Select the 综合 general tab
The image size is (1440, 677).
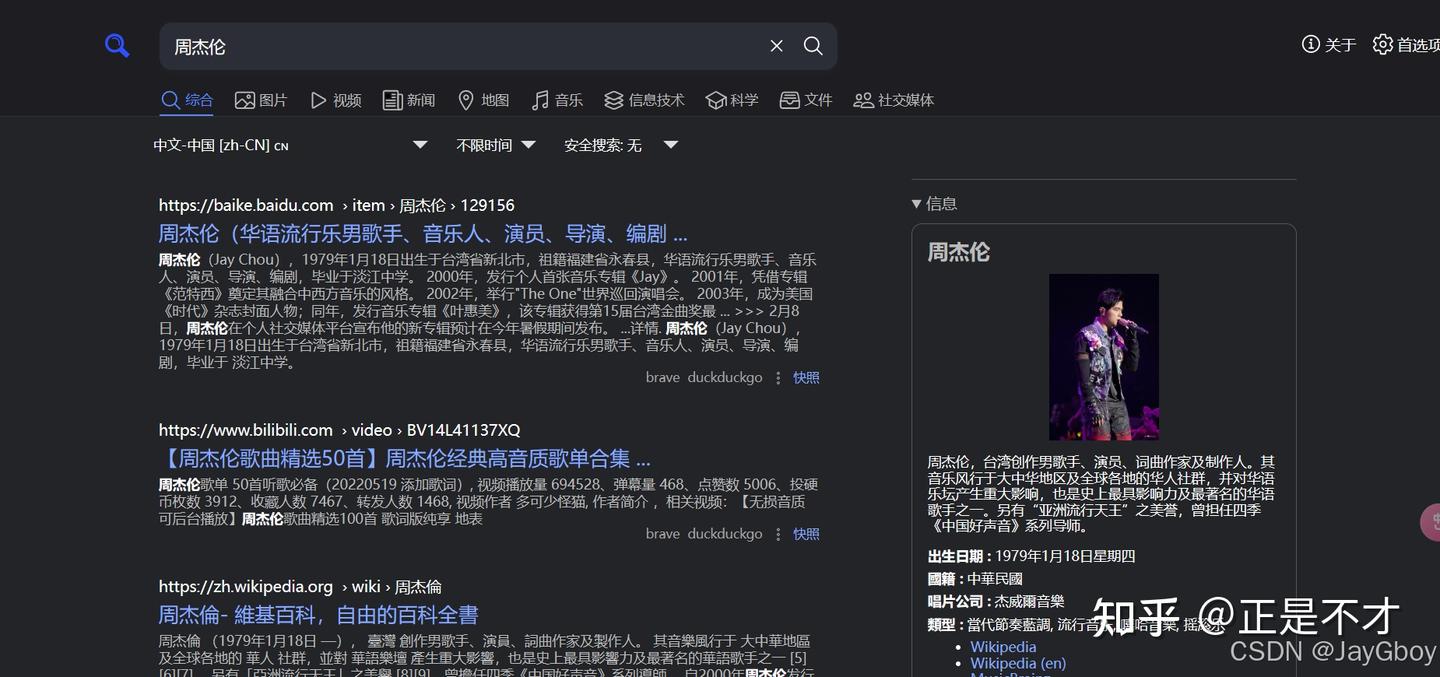click(187, 100)
